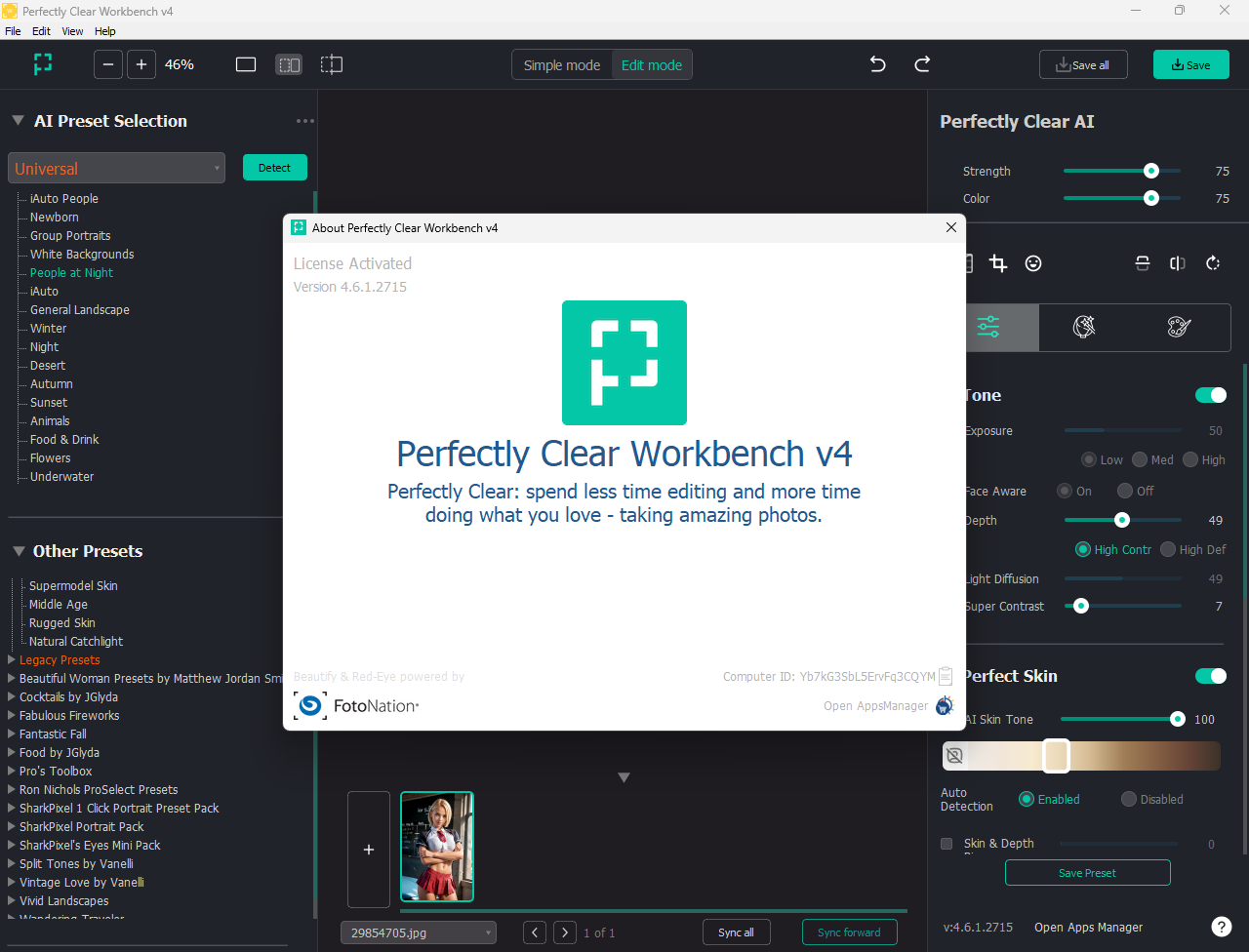The image size is (1249, 952).
Task: Copy Computer ID with clipboard icon
Action: pos(946,676)
